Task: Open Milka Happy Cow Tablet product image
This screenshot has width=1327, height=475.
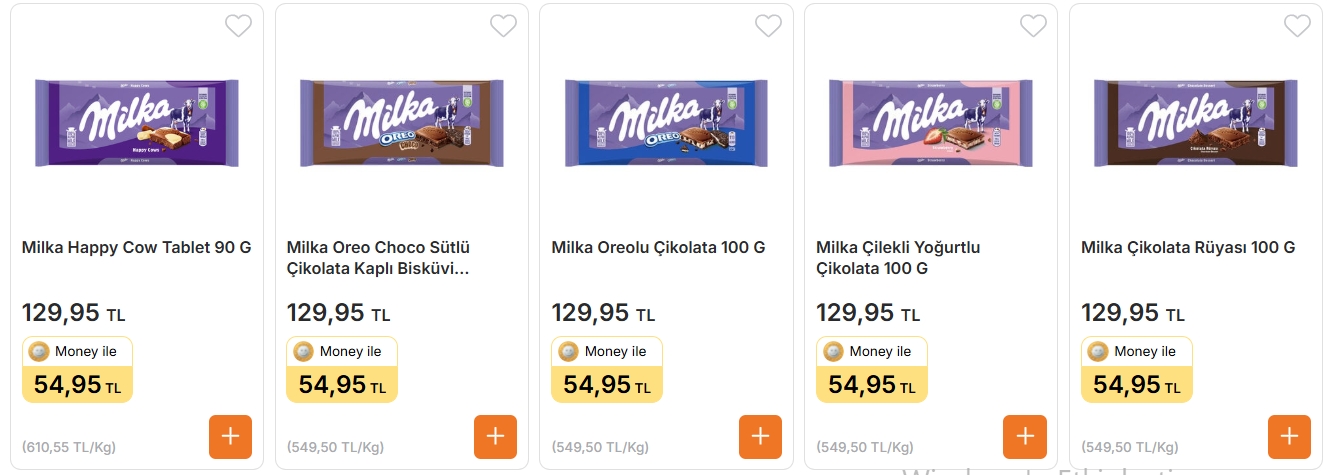Action: coord(137,122)
